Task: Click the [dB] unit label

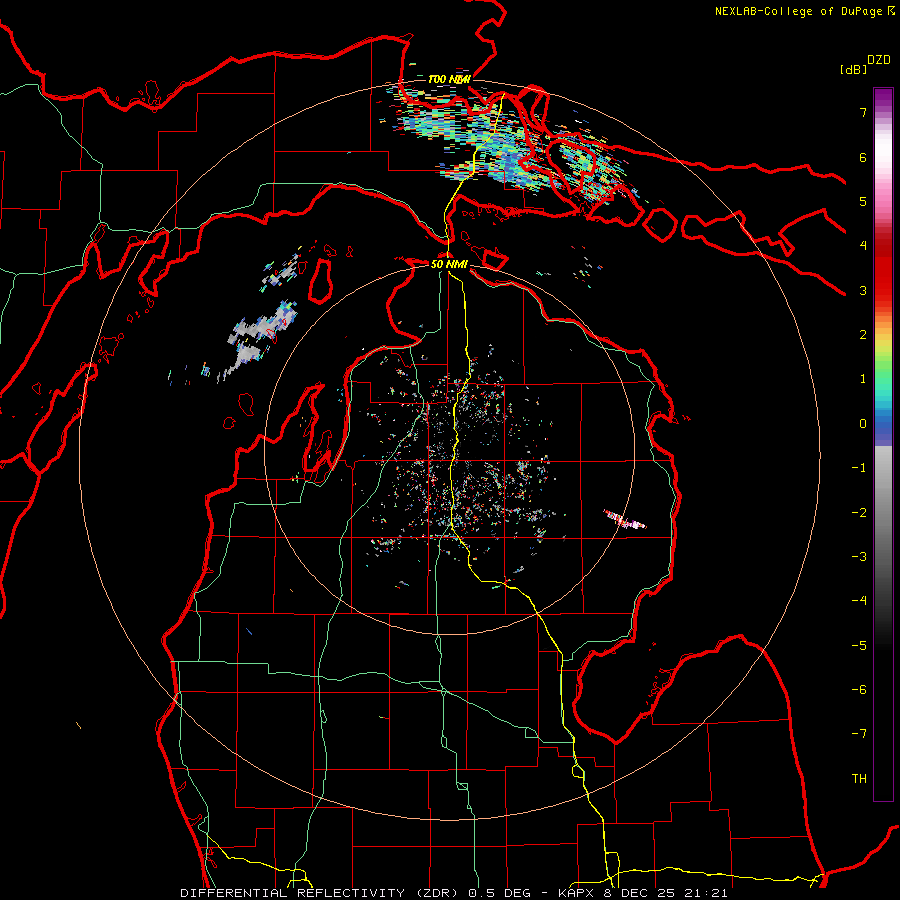Action: point(853,69)
